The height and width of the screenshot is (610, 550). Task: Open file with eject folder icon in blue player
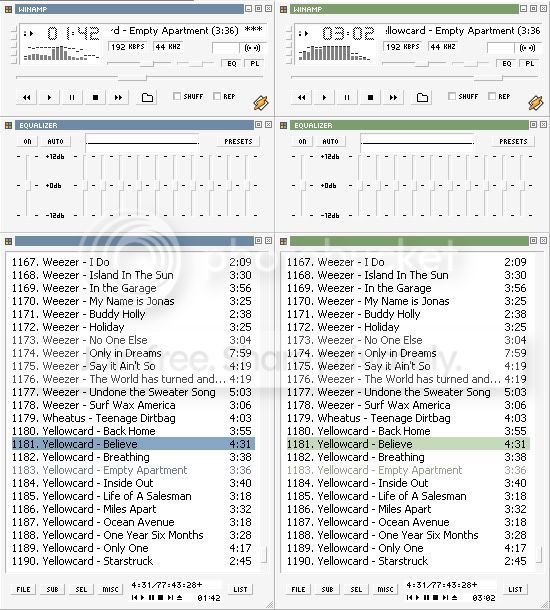(147, 97)
